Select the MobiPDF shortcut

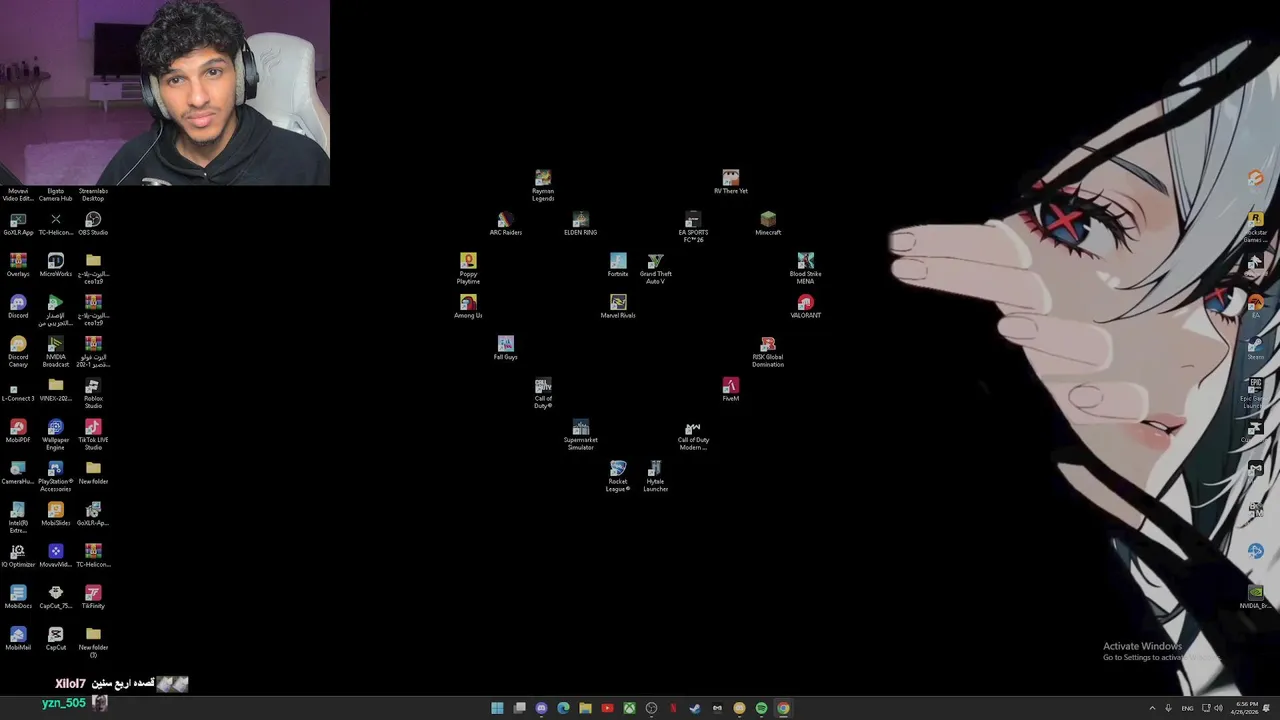point(18,431)
